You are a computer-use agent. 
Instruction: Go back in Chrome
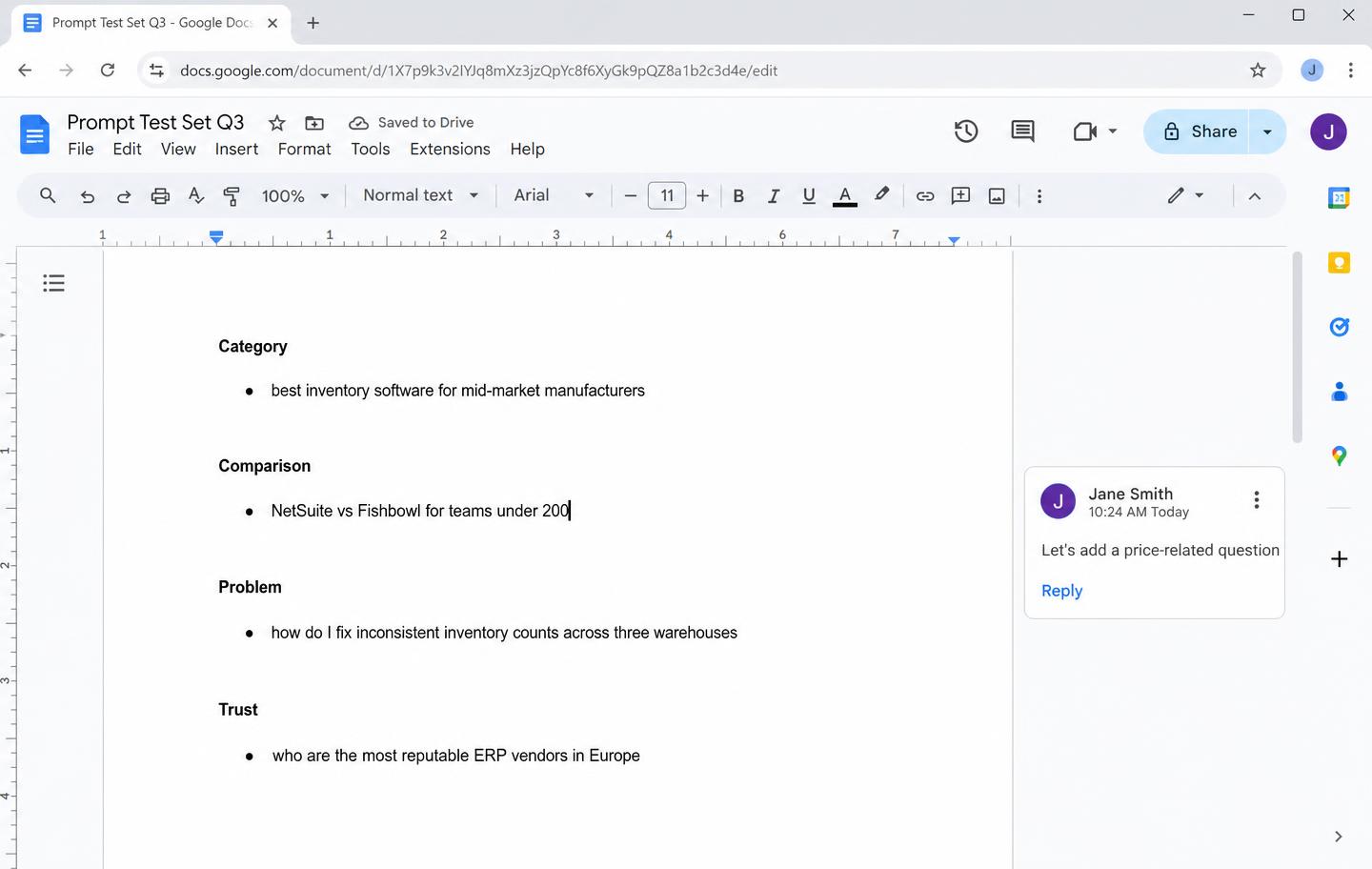26,71
